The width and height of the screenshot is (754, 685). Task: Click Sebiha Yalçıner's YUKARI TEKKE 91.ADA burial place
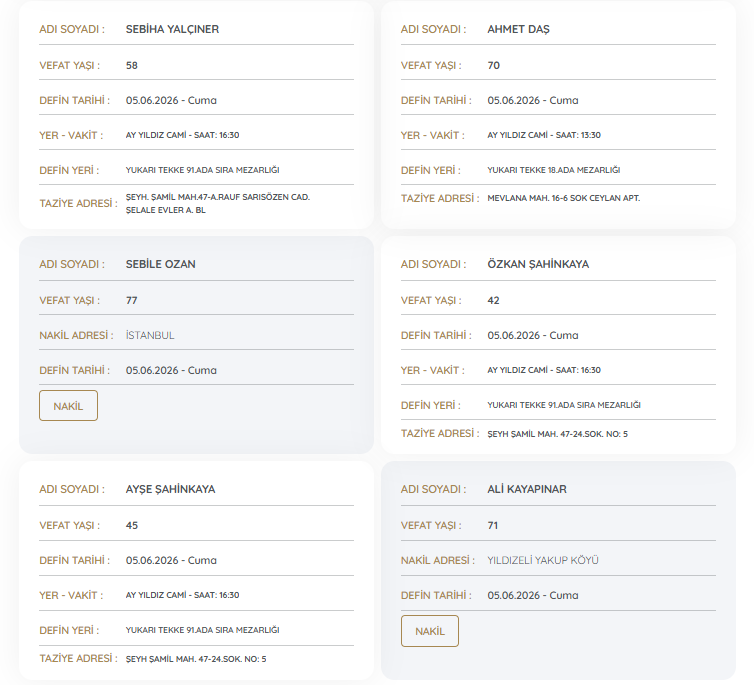tap(202, 170)
